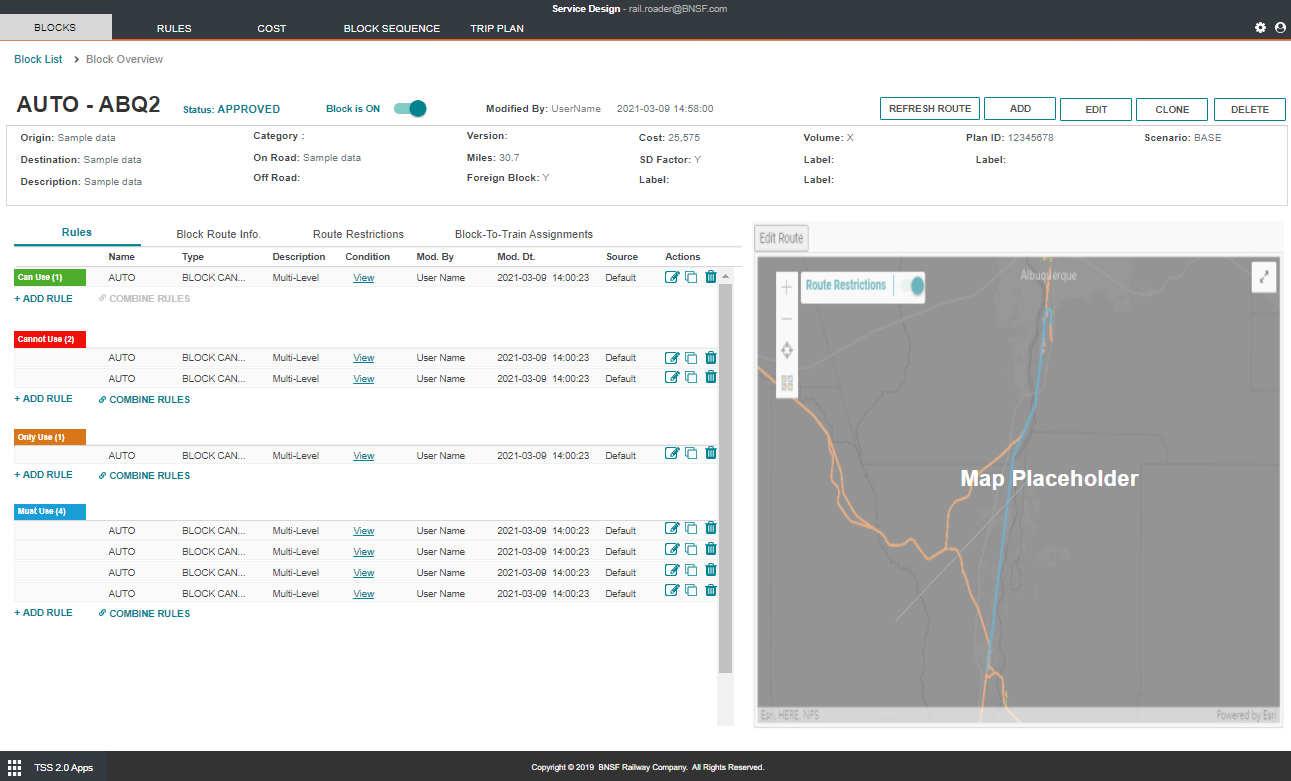Click the TSS 2.0 Apps label

tap(63, 767)
